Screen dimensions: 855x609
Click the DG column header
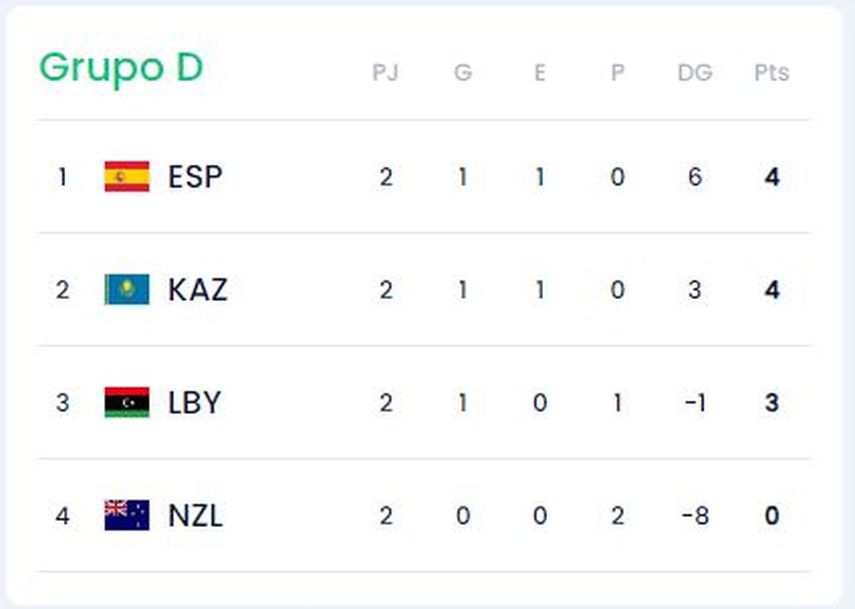point(694,73)
